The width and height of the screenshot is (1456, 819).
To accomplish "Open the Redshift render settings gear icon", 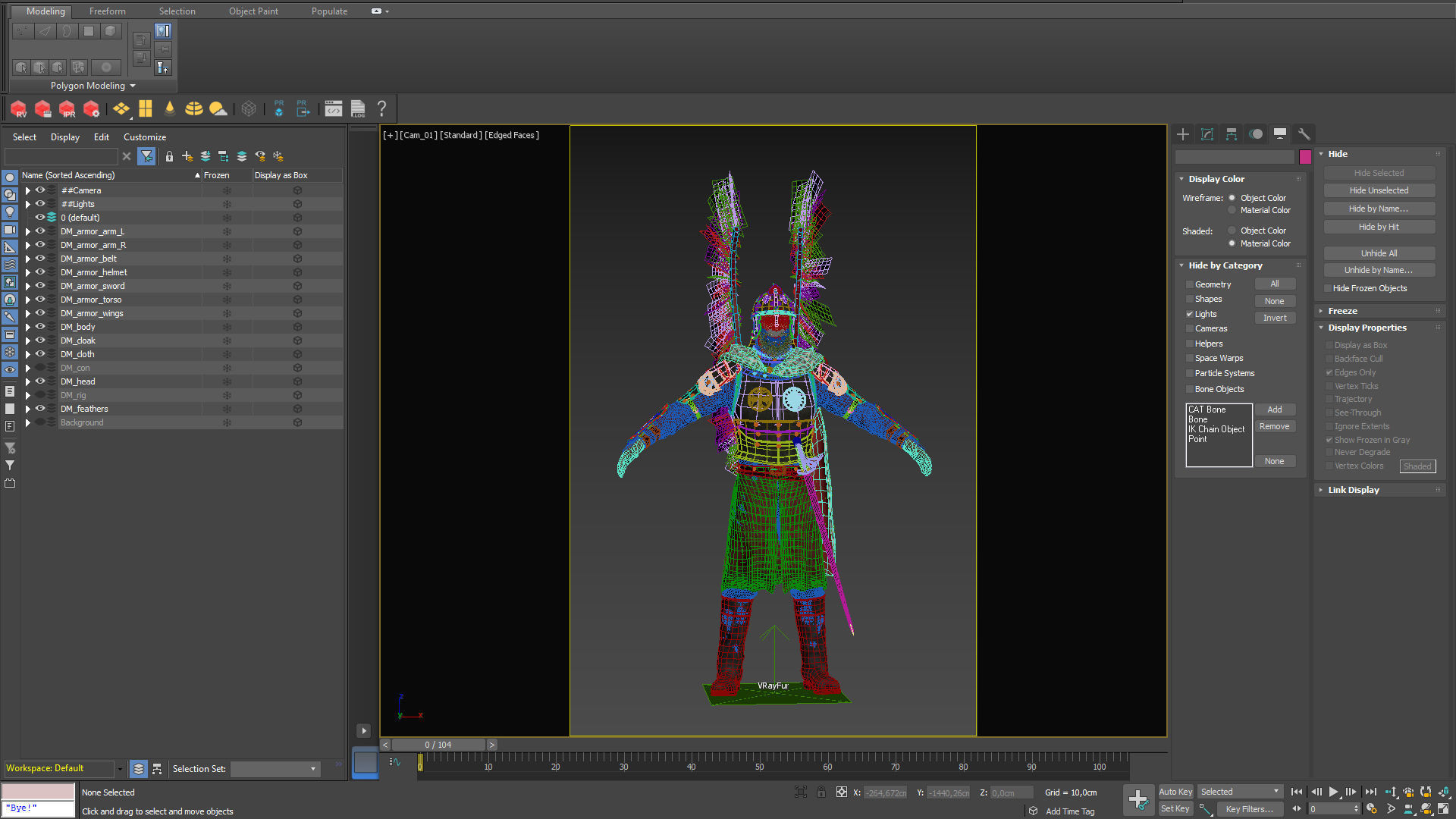I will [92, 109].
